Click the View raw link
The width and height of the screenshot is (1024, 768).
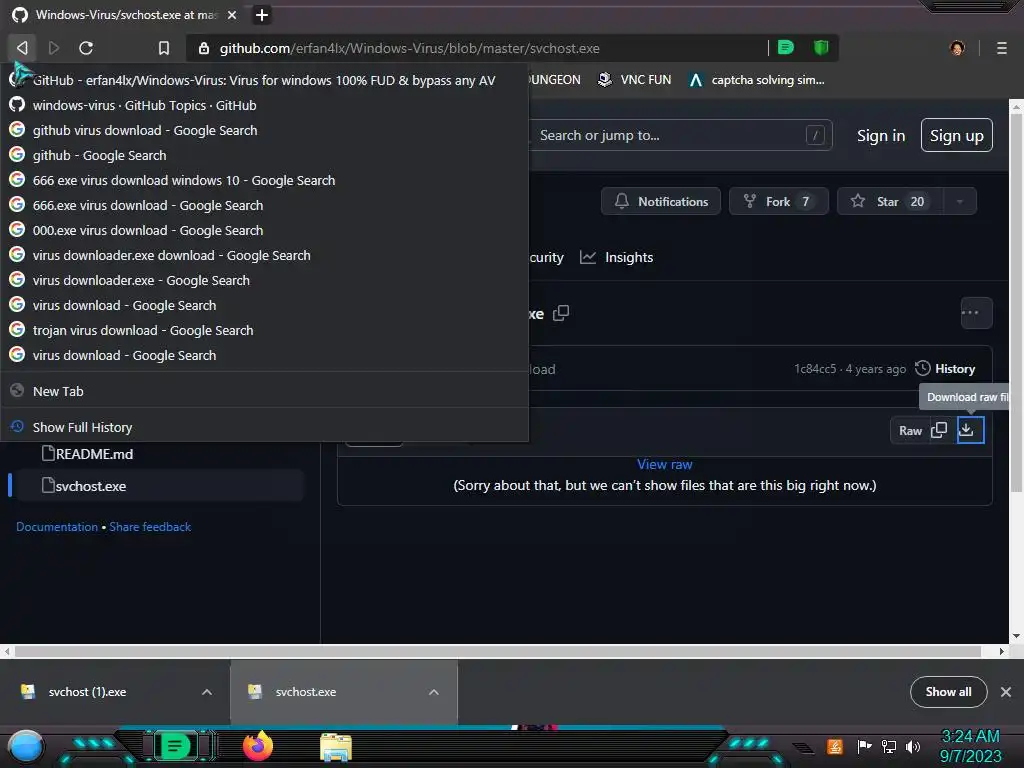664,464
